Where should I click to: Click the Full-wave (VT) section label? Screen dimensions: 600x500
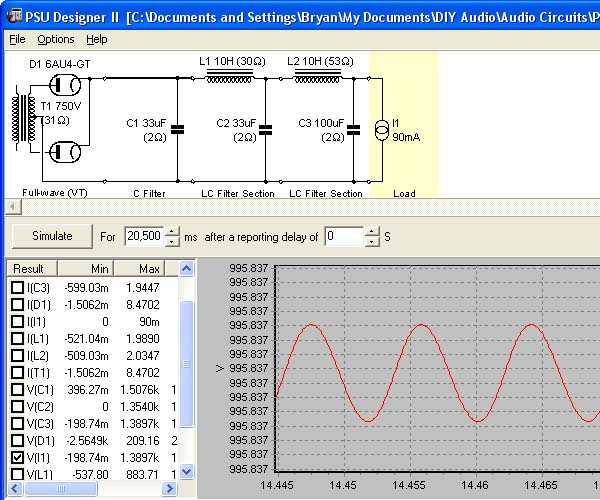coord(55,193)
